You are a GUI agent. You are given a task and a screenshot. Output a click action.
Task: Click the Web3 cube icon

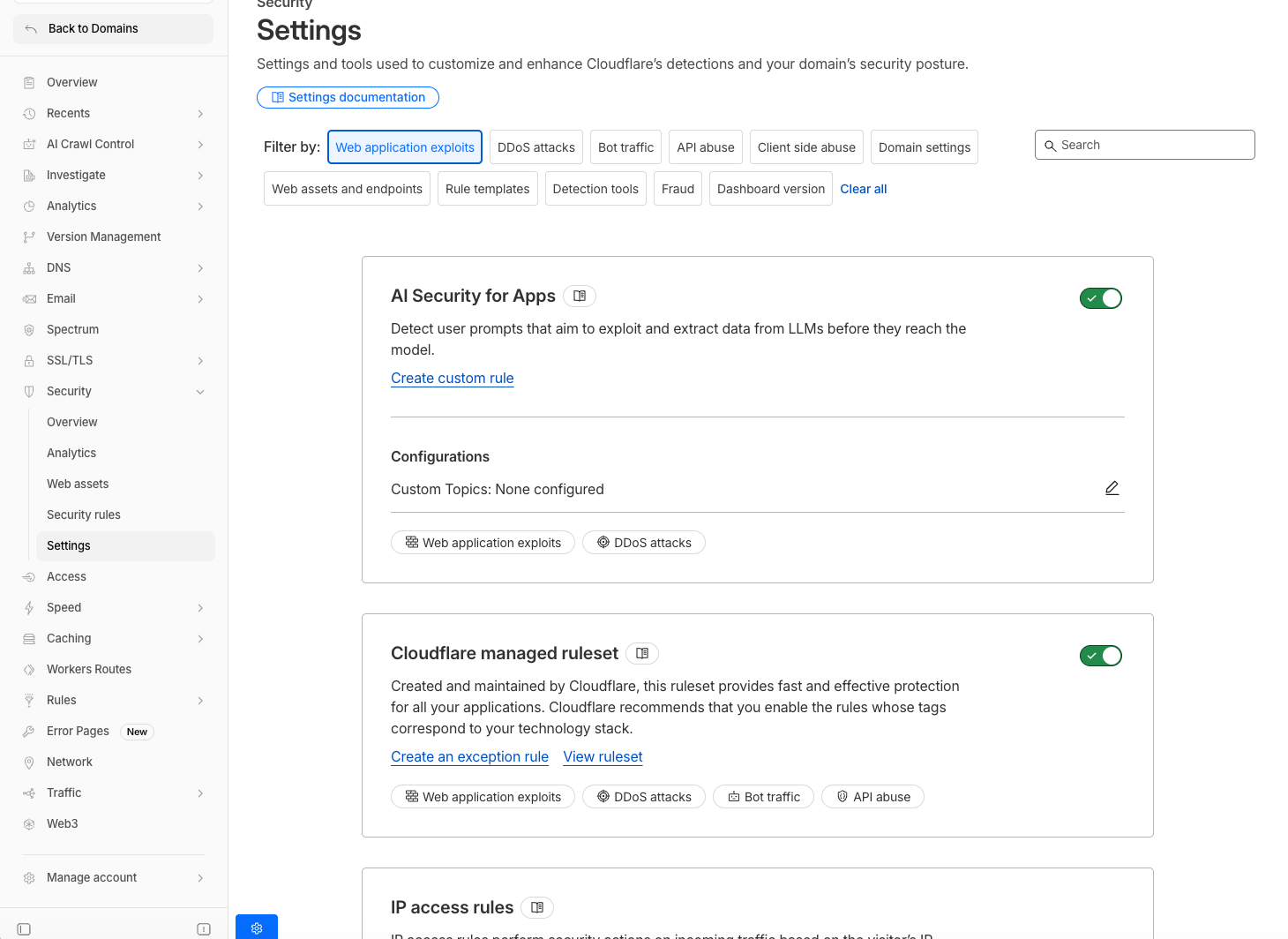pyautogui.click(x=29, y=823)
